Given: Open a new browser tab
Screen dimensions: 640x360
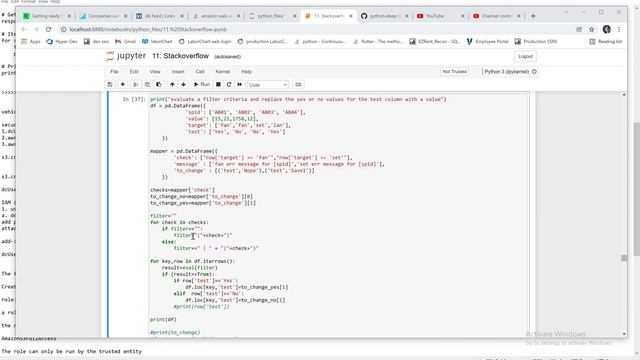Looking at the screenshot, I should [533, 16].
